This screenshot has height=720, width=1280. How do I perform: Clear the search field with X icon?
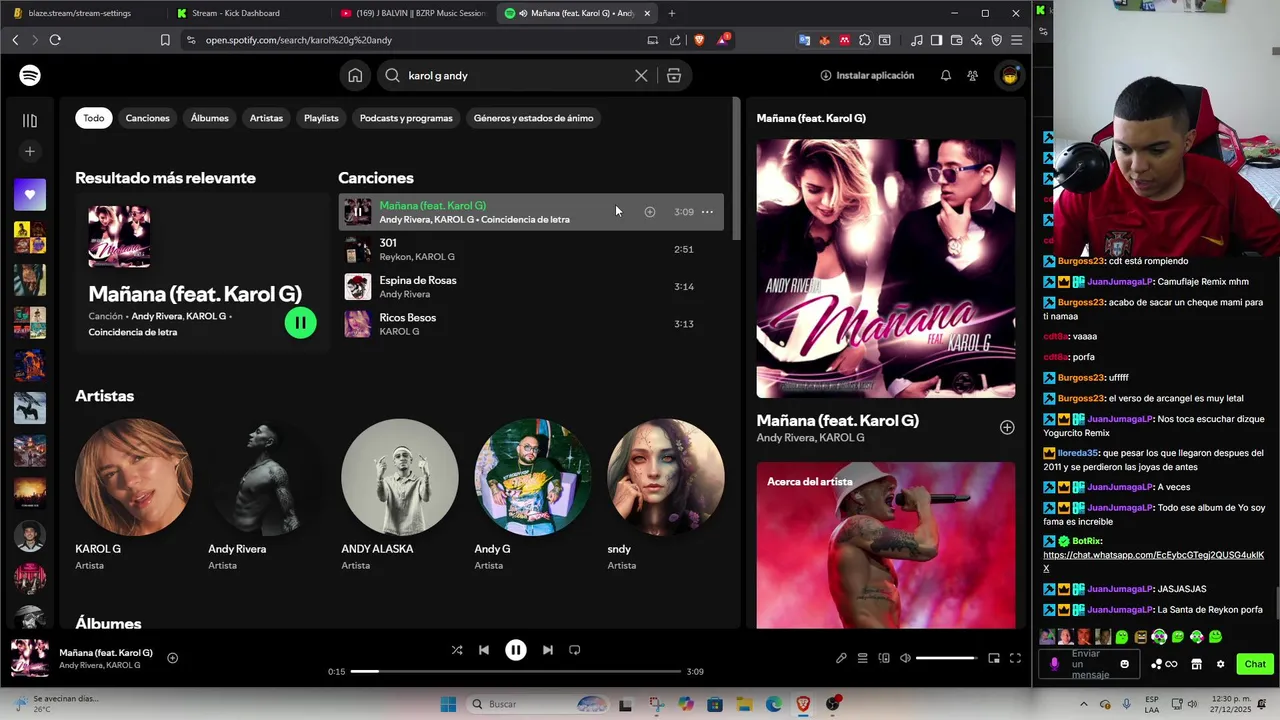tap(641, 76)
